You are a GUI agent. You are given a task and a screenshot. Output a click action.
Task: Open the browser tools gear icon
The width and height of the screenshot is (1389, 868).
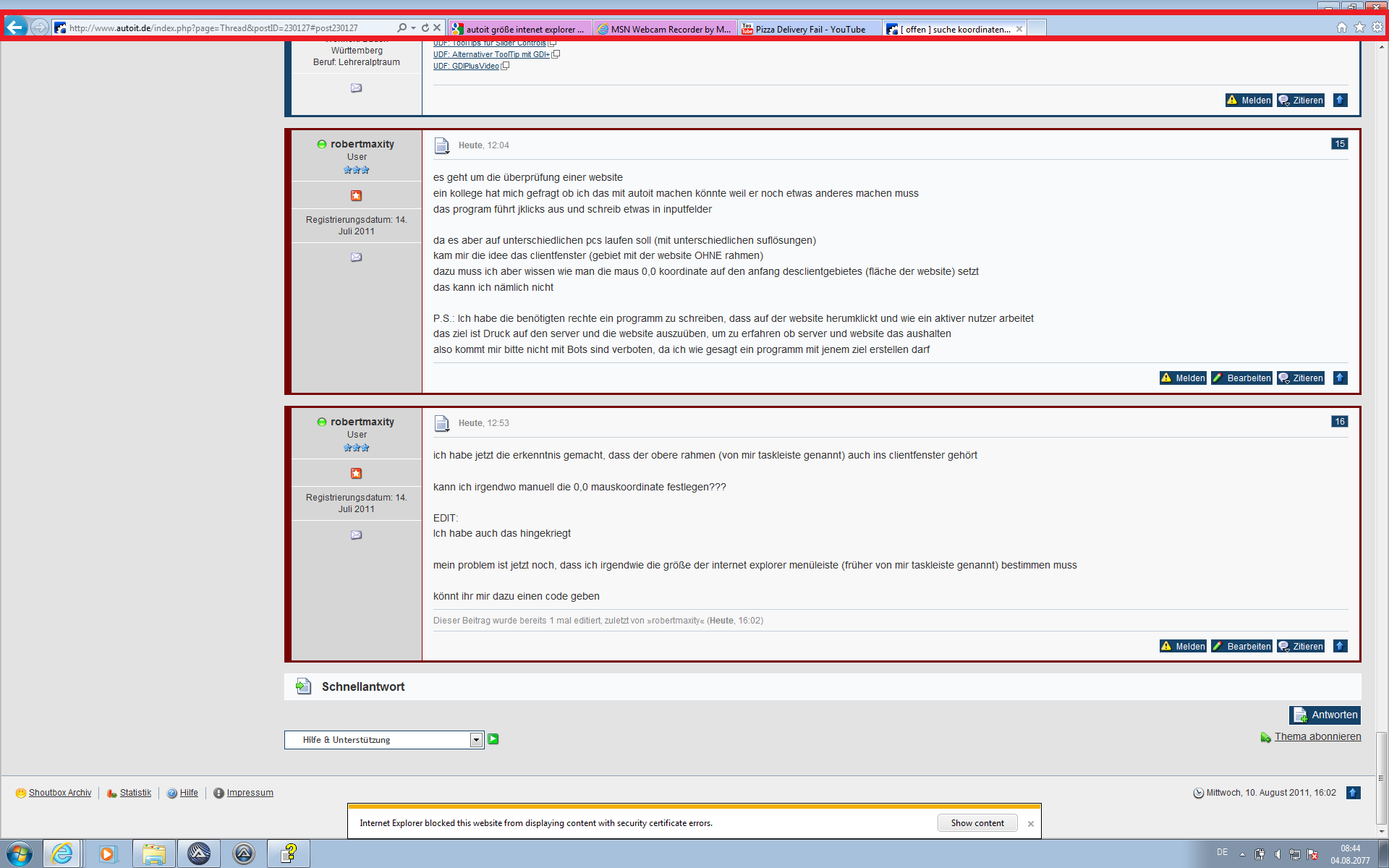point(1377,27)
